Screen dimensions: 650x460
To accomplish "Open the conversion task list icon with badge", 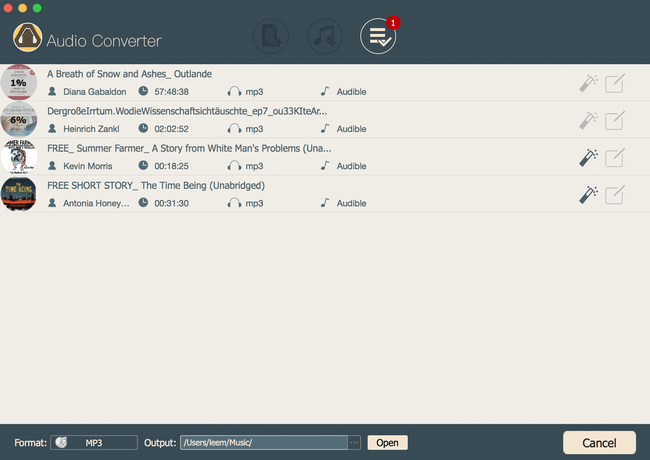I will [378, 38].
